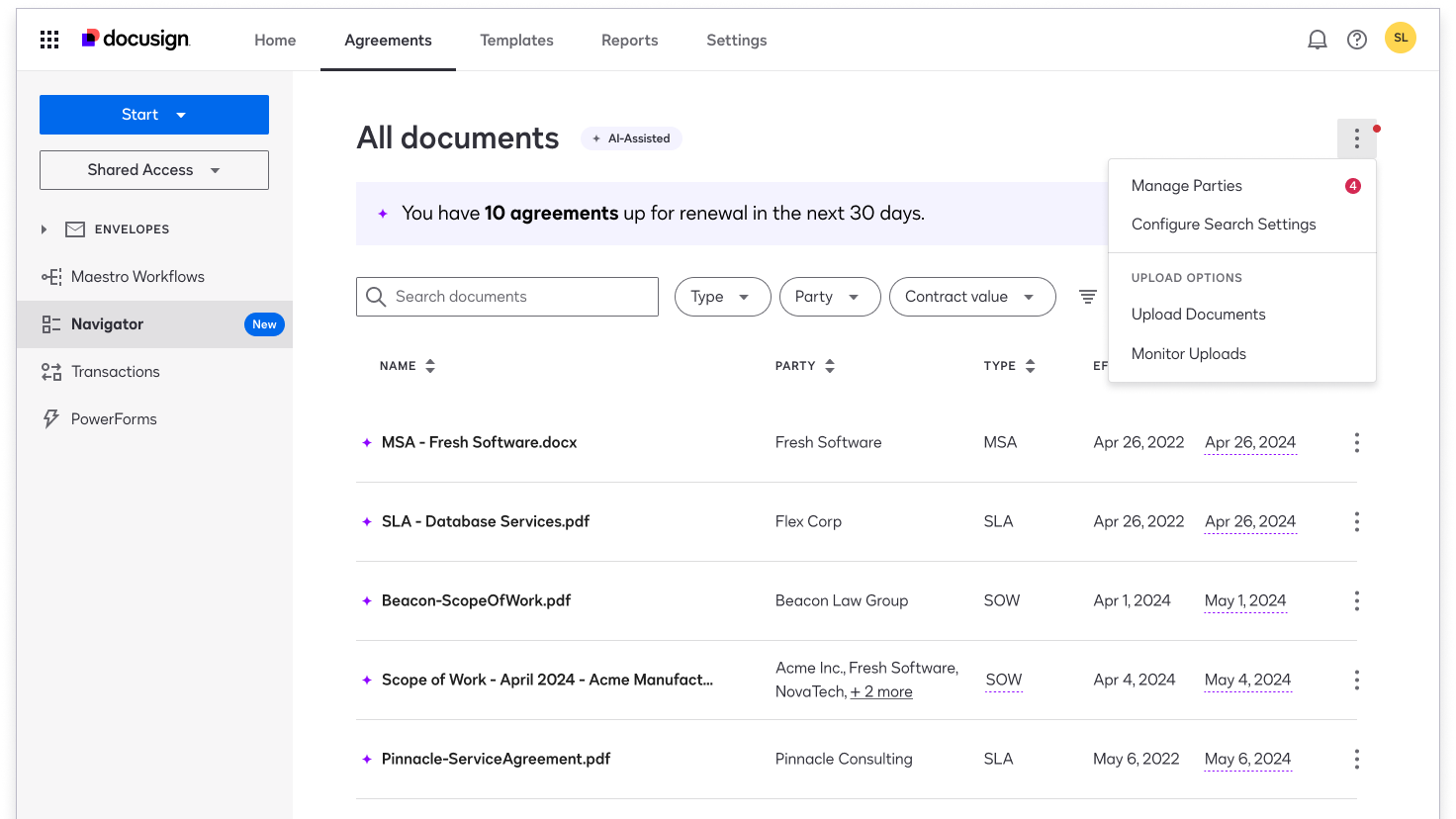Screen dimensions: 1456x819
Task: Click the filter lines icon beside Contract value
Action: click(1087, 297)
